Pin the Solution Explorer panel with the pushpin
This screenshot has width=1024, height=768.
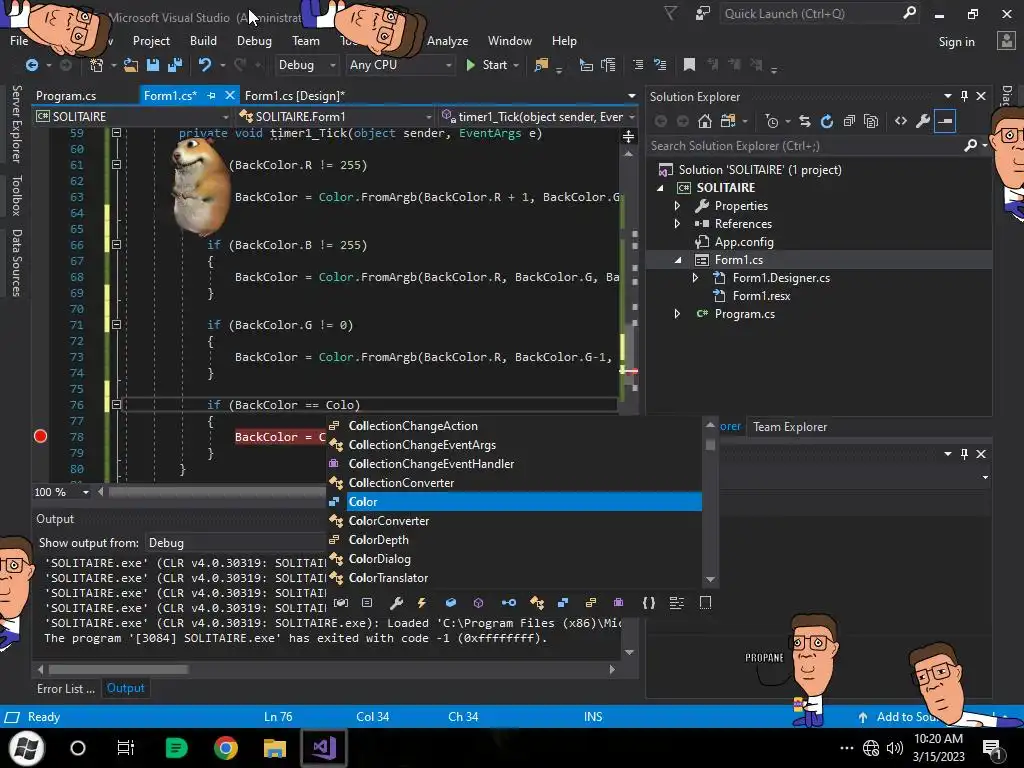pyautogui.click(x=964, y=96)
